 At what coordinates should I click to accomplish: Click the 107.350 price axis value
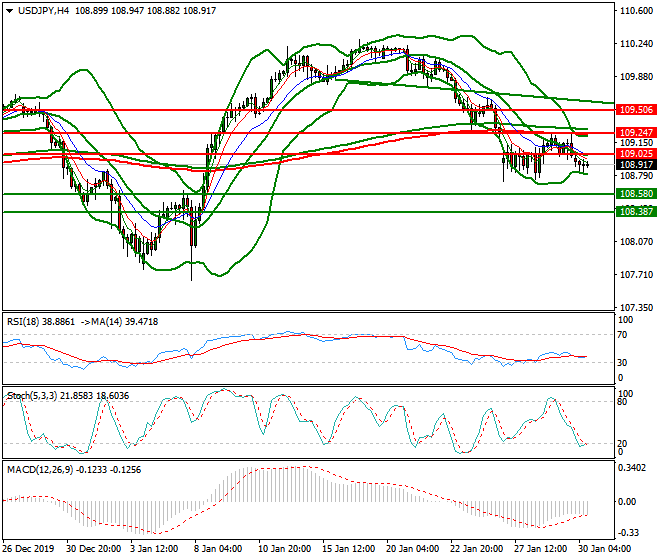[x=636, y=308]
